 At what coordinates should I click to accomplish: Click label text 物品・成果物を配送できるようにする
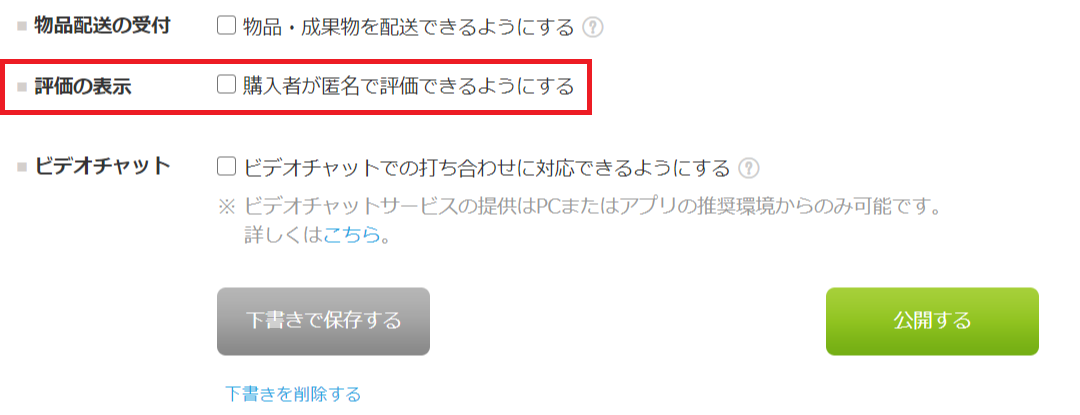pyautogui.click(x=408, y=28)
